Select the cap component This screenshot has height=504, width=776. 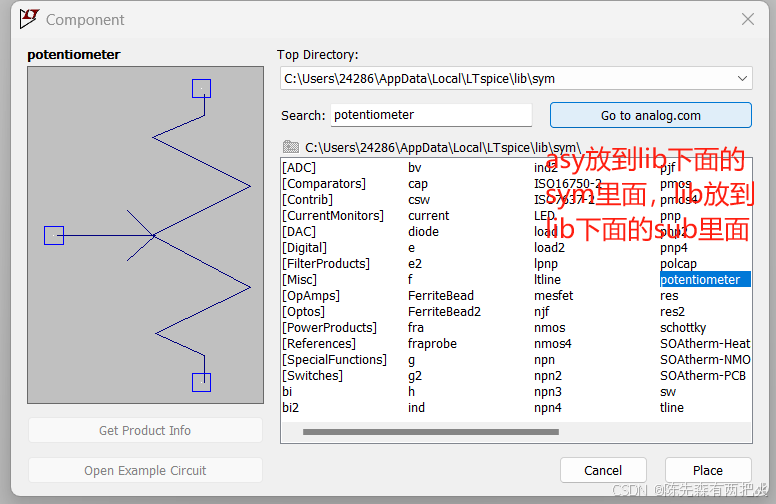pos(418,184)
